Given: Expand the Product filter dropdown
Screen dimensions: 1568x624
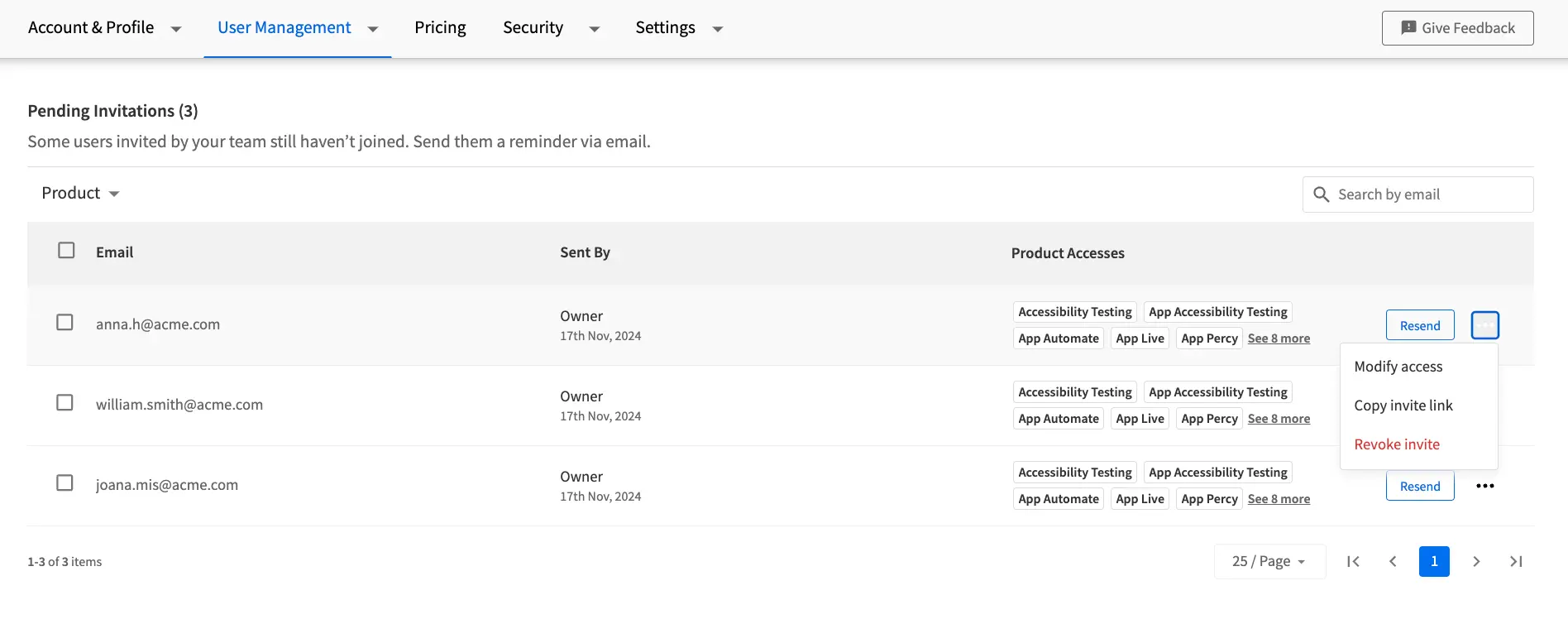Looking at the screenshot, I should (80, 193).
